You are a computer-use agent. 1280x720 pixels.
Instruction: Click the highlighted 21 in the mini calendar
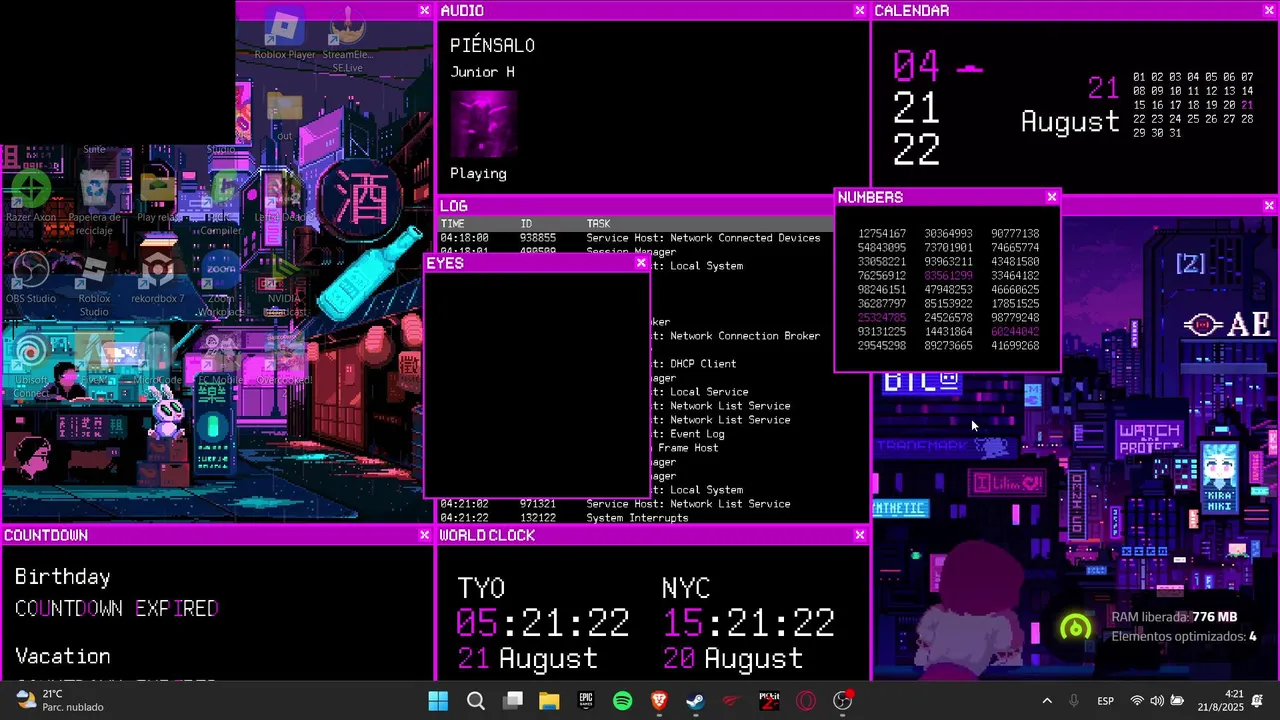[1246, 105]
